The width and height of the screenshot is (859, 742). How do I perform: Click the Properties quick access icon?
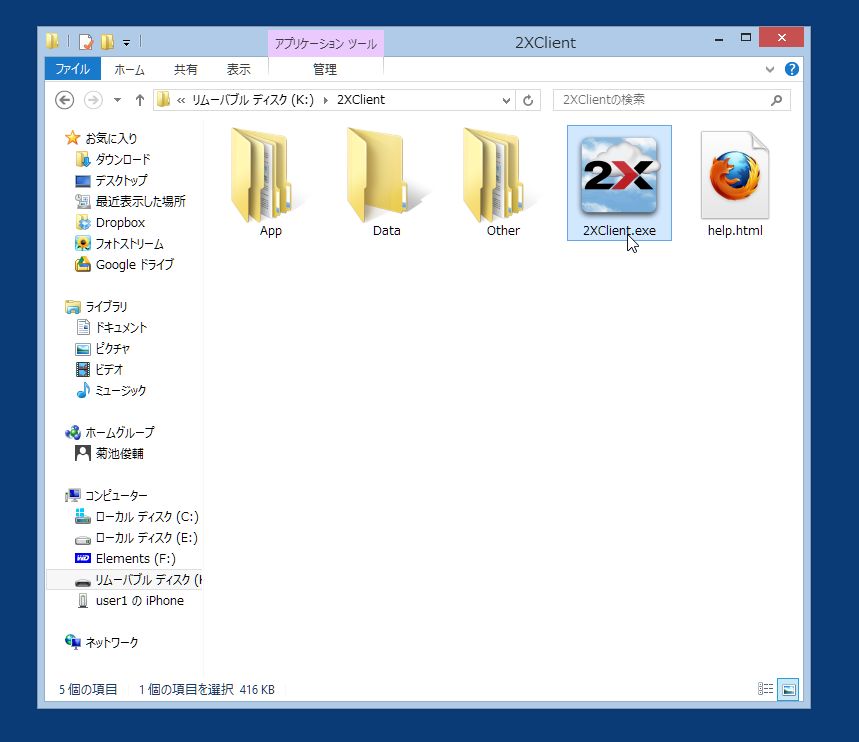pos(86,42)
